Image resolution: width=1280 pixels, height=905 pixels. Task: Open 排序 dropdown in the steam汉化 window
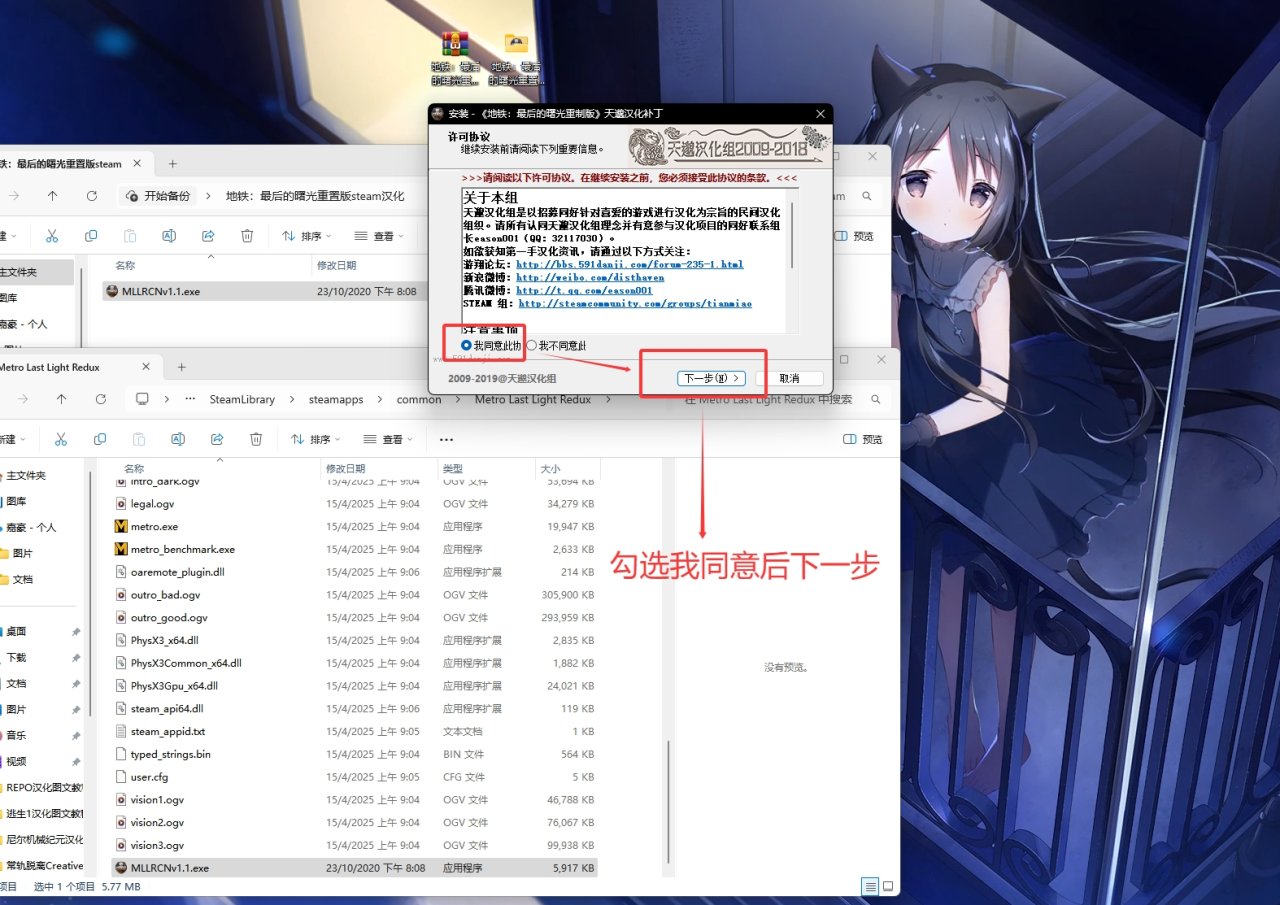pyautogui.click(x=306, y=236)
